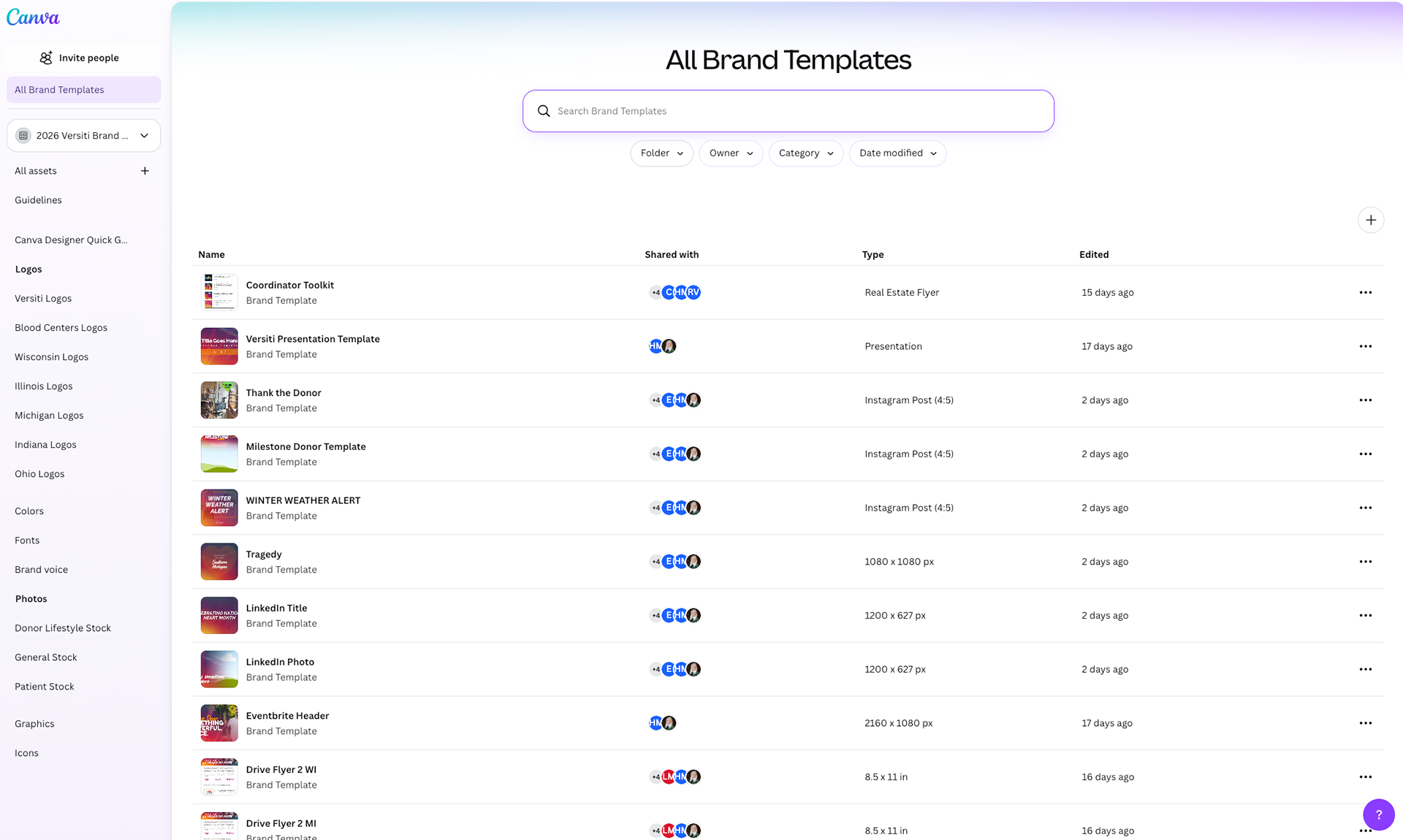Open Wisconsin Logos in sidebar

pos(51,357)
